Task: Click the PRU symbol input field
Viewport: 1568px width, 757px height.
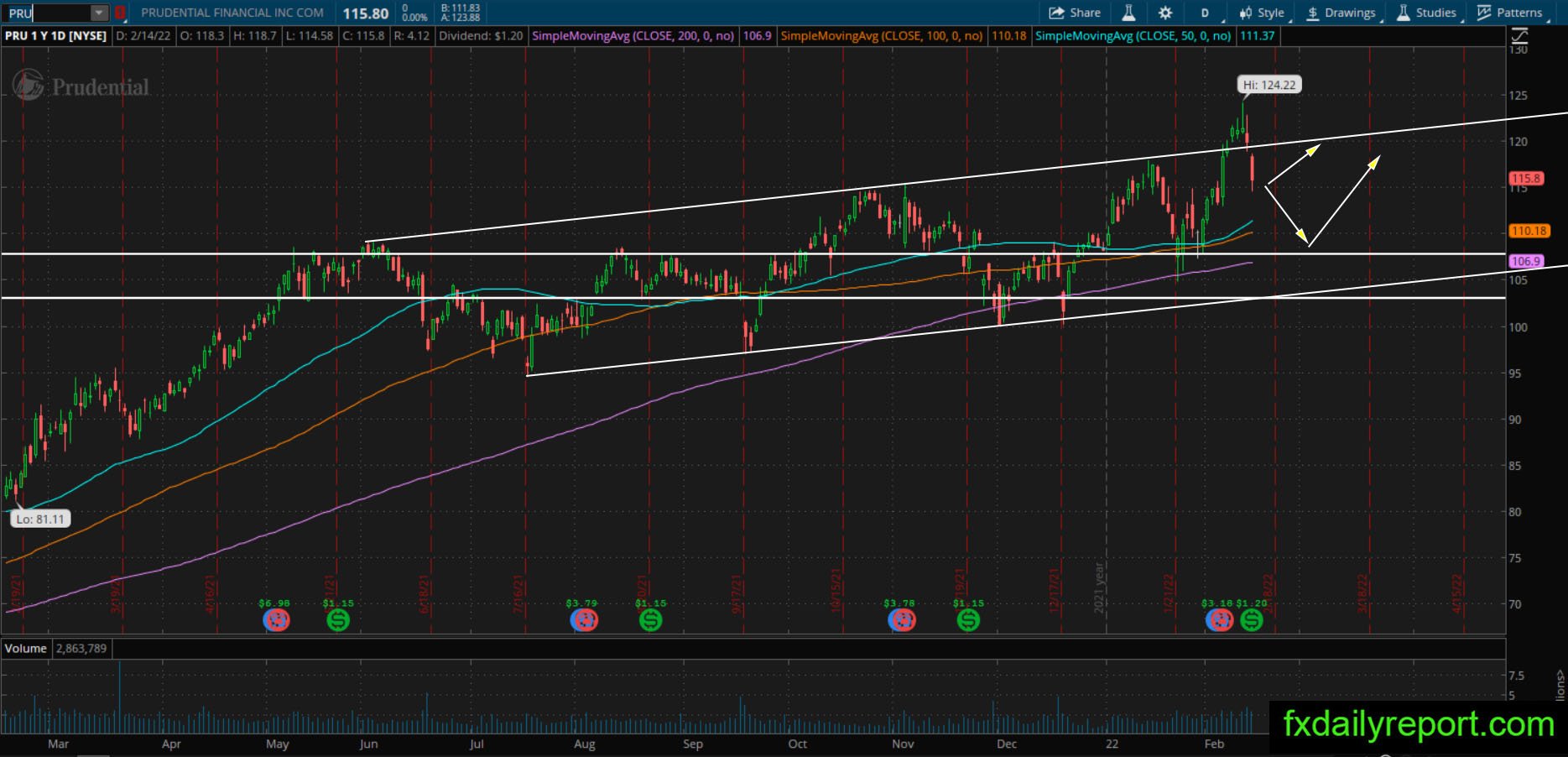Action: point(47,13)
